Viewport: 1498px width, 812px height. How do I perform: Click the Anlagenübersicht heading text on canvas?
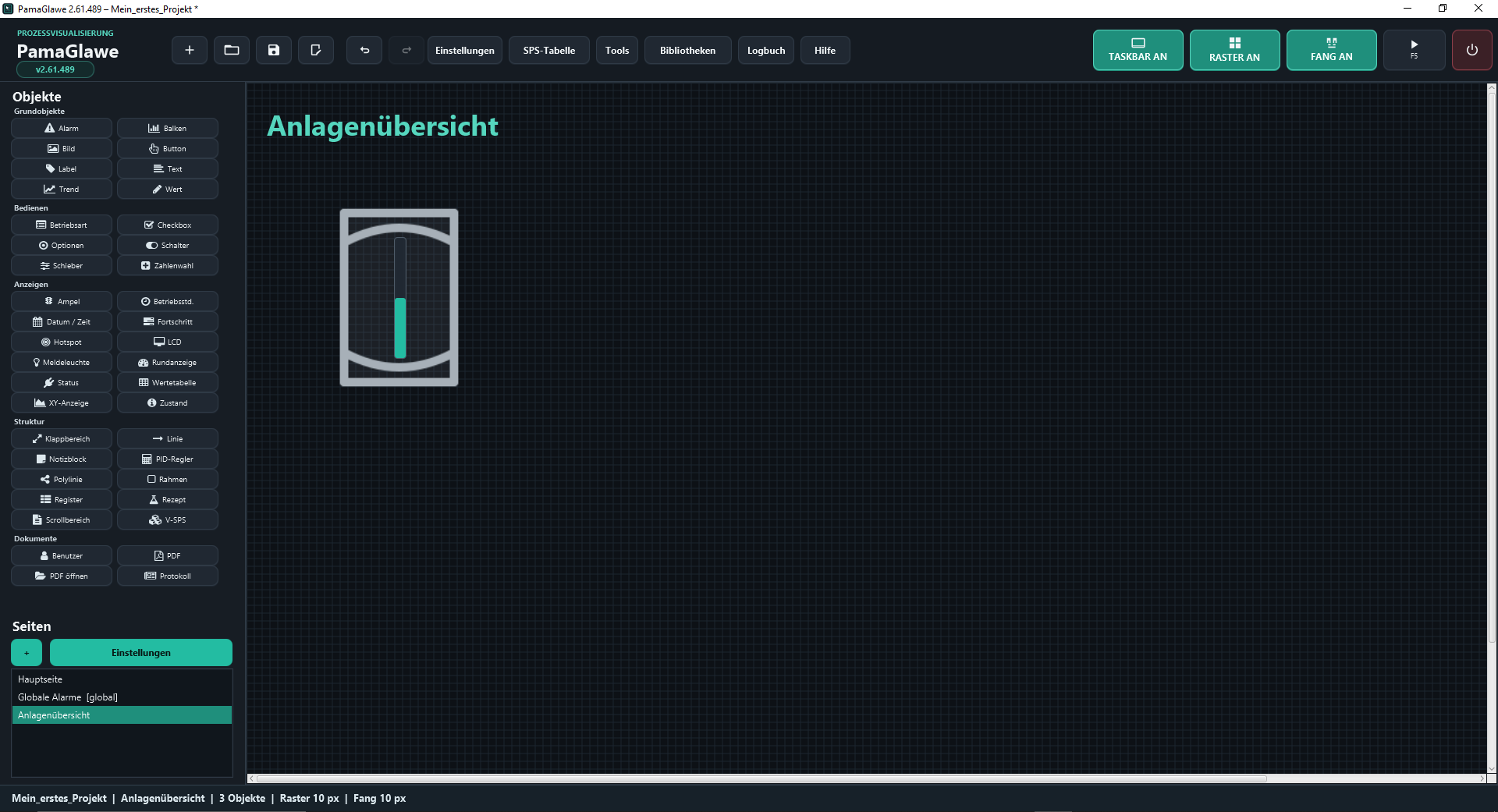click(382, 126)
